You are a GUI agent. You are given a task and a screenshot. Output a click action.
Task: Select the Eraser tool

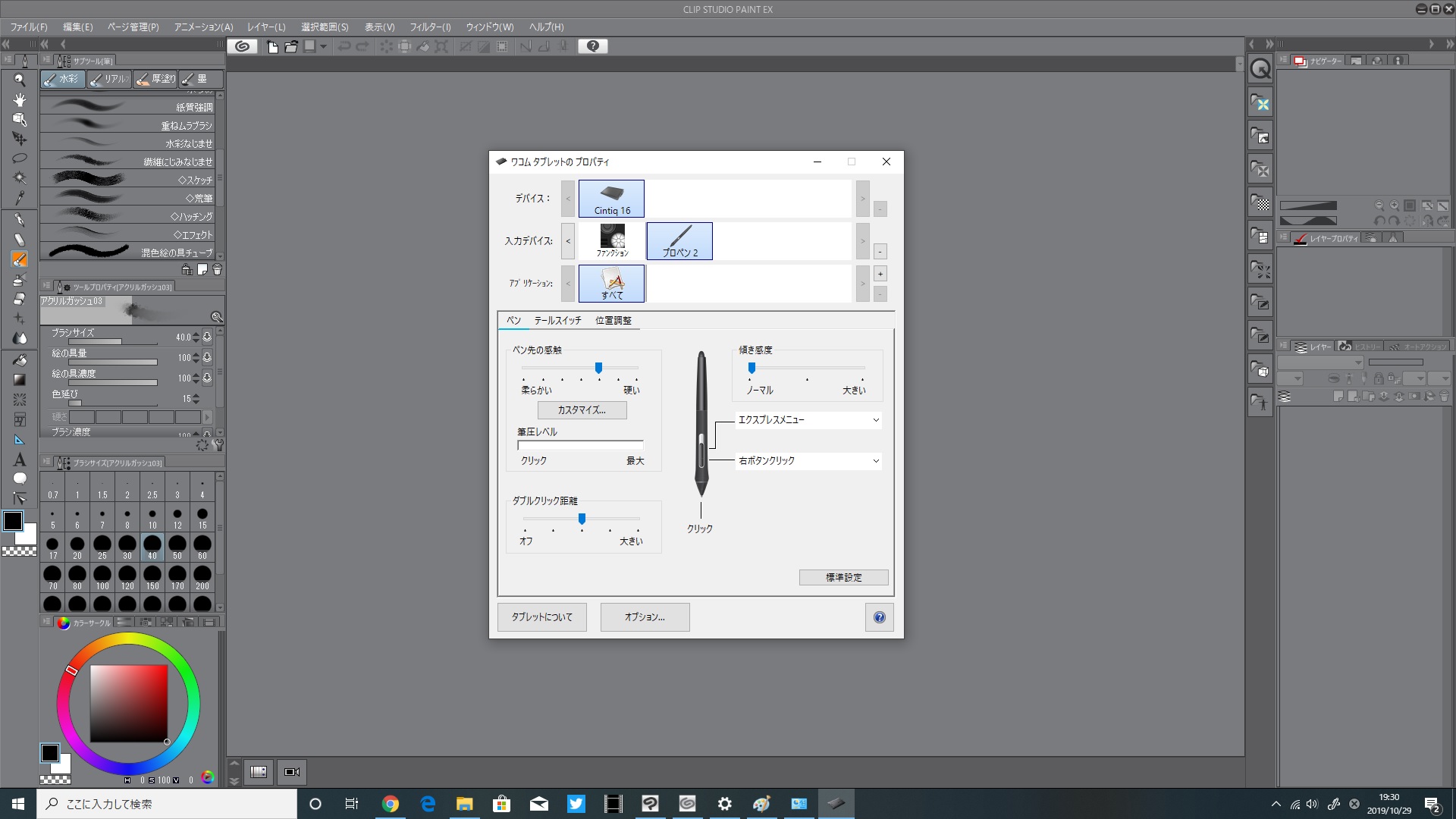point(20,299)
